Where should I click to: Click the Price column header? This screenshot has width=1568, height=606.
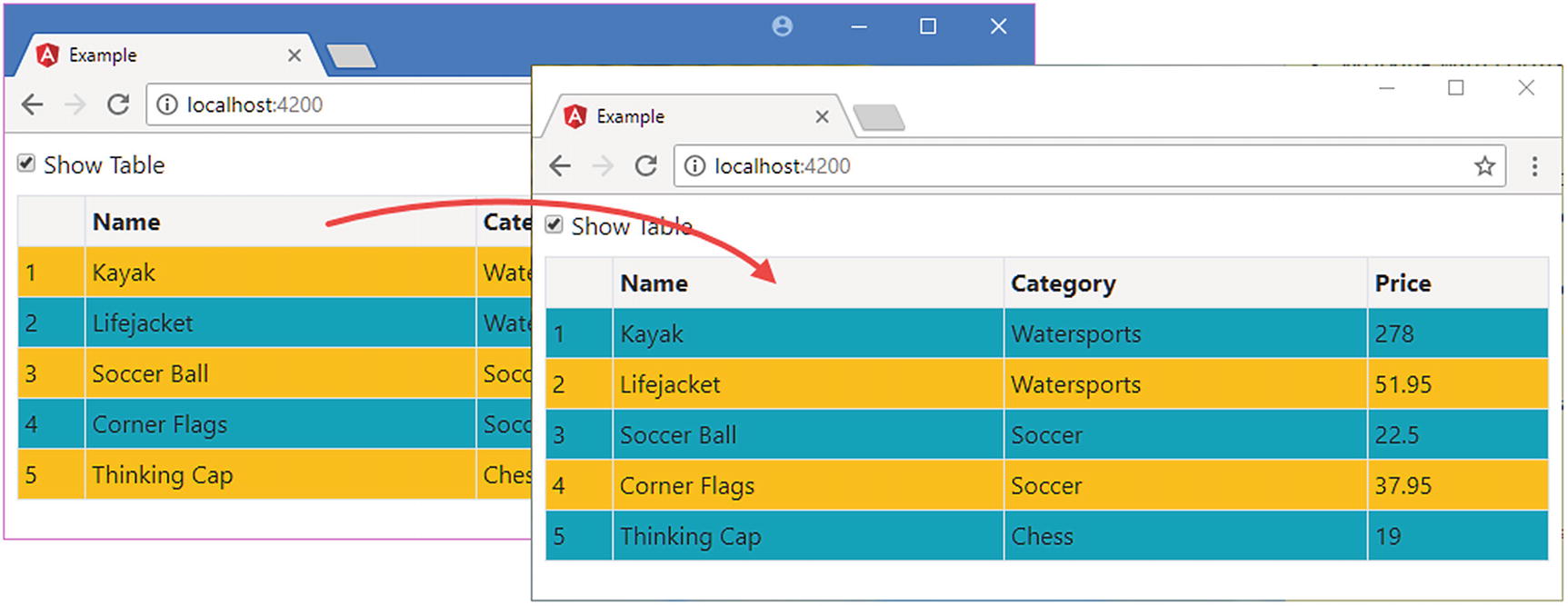(1403, 283)
